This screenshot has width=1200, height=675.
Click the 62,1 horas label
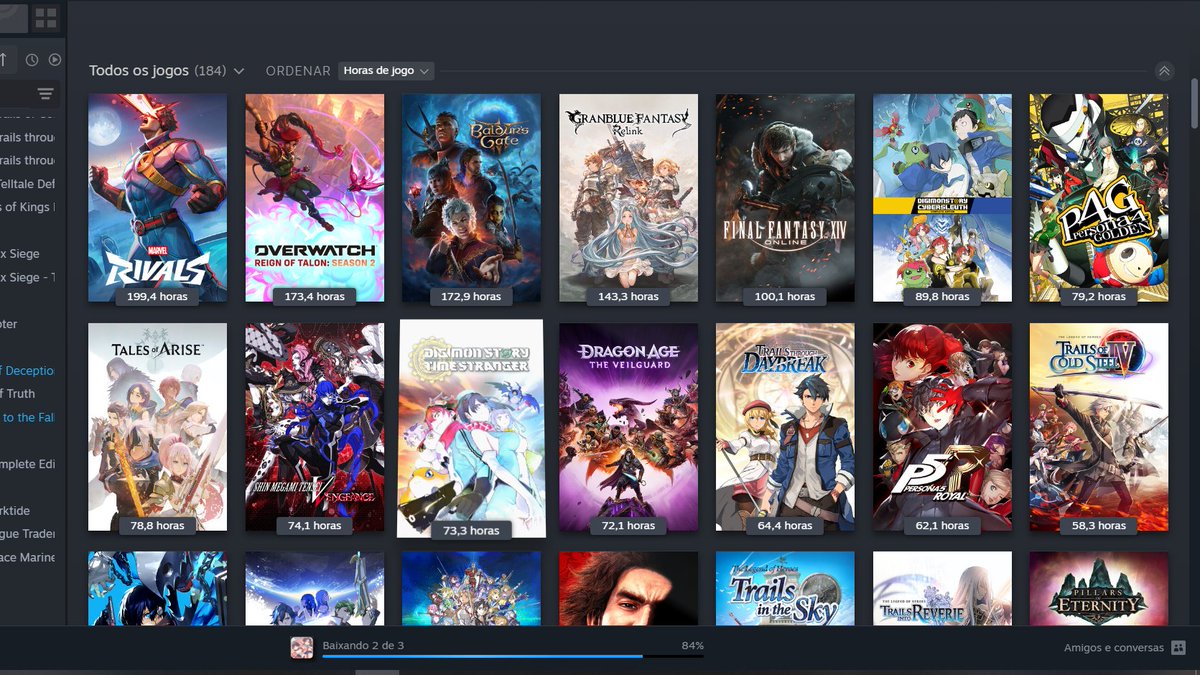point(942,526)
